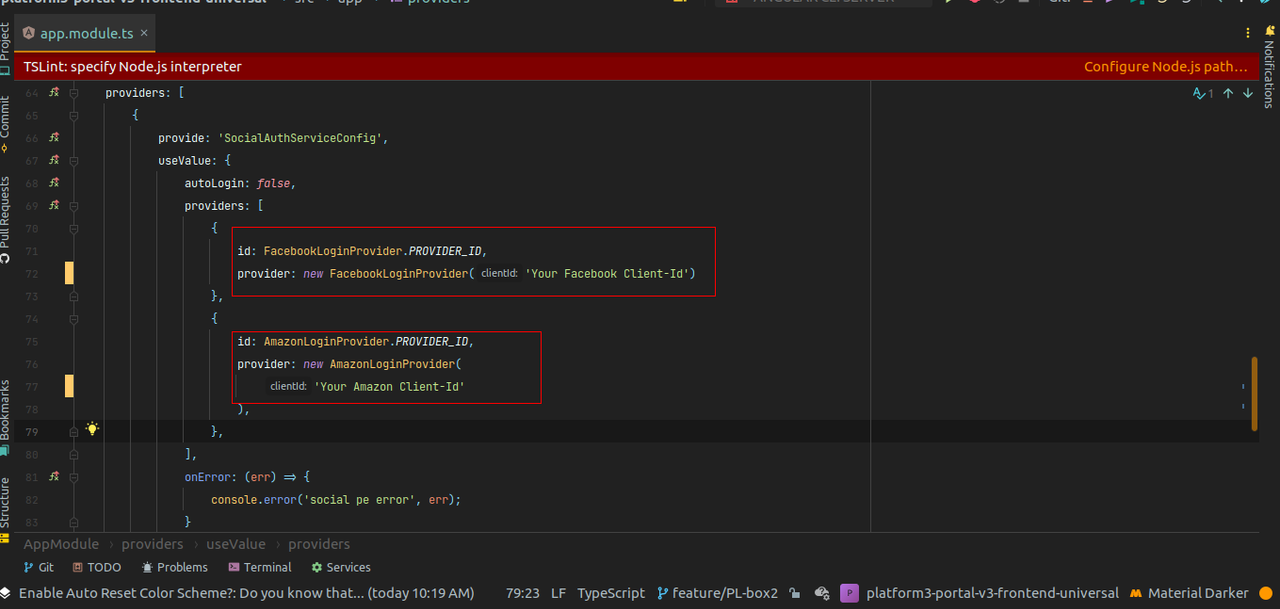This screenshot has width=1280, height=609.
Task: Click the 79:23 caret position indicator
Action: pos(523,593)
